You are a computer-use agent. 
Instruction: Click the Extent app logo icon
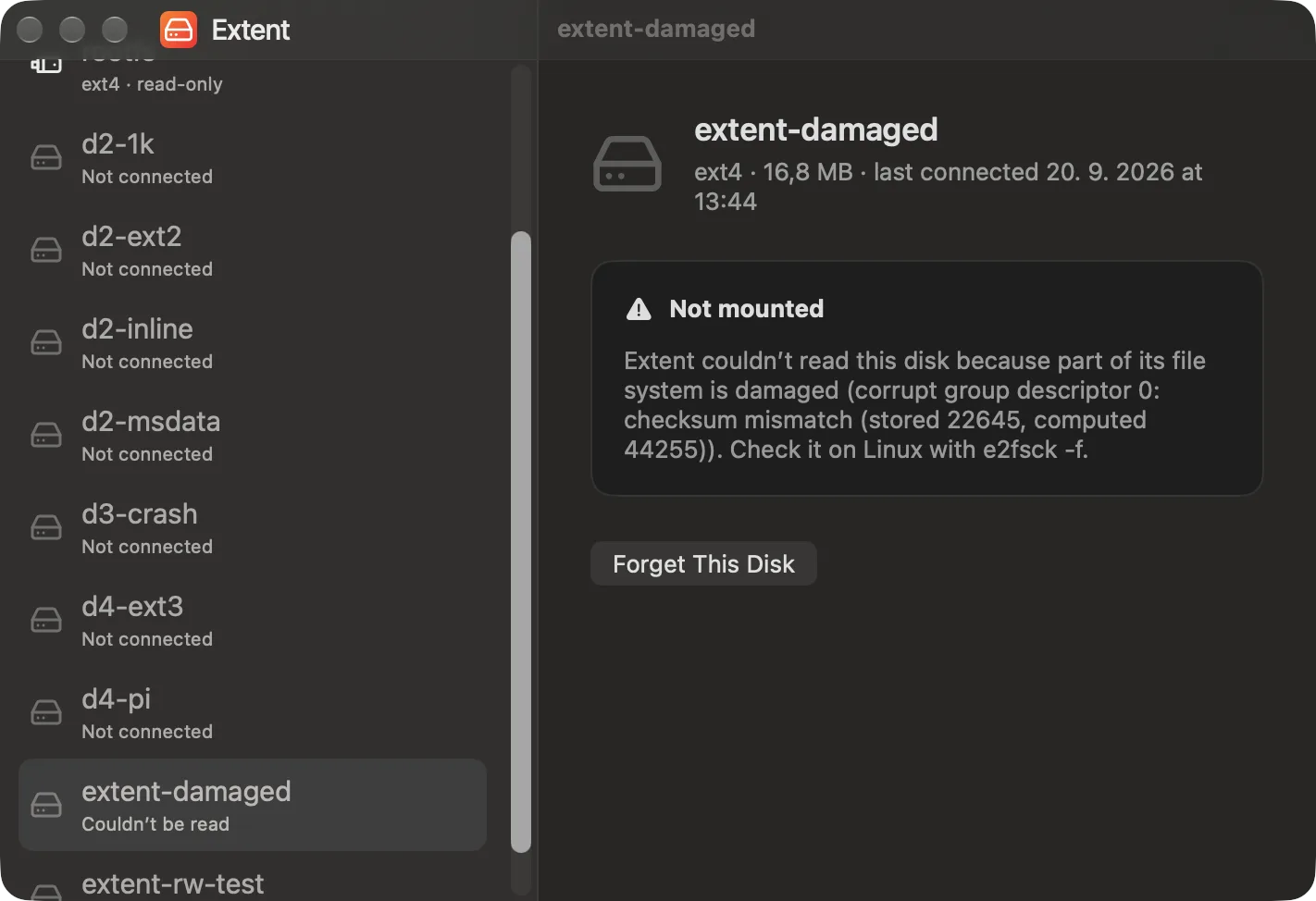[179, 30]
